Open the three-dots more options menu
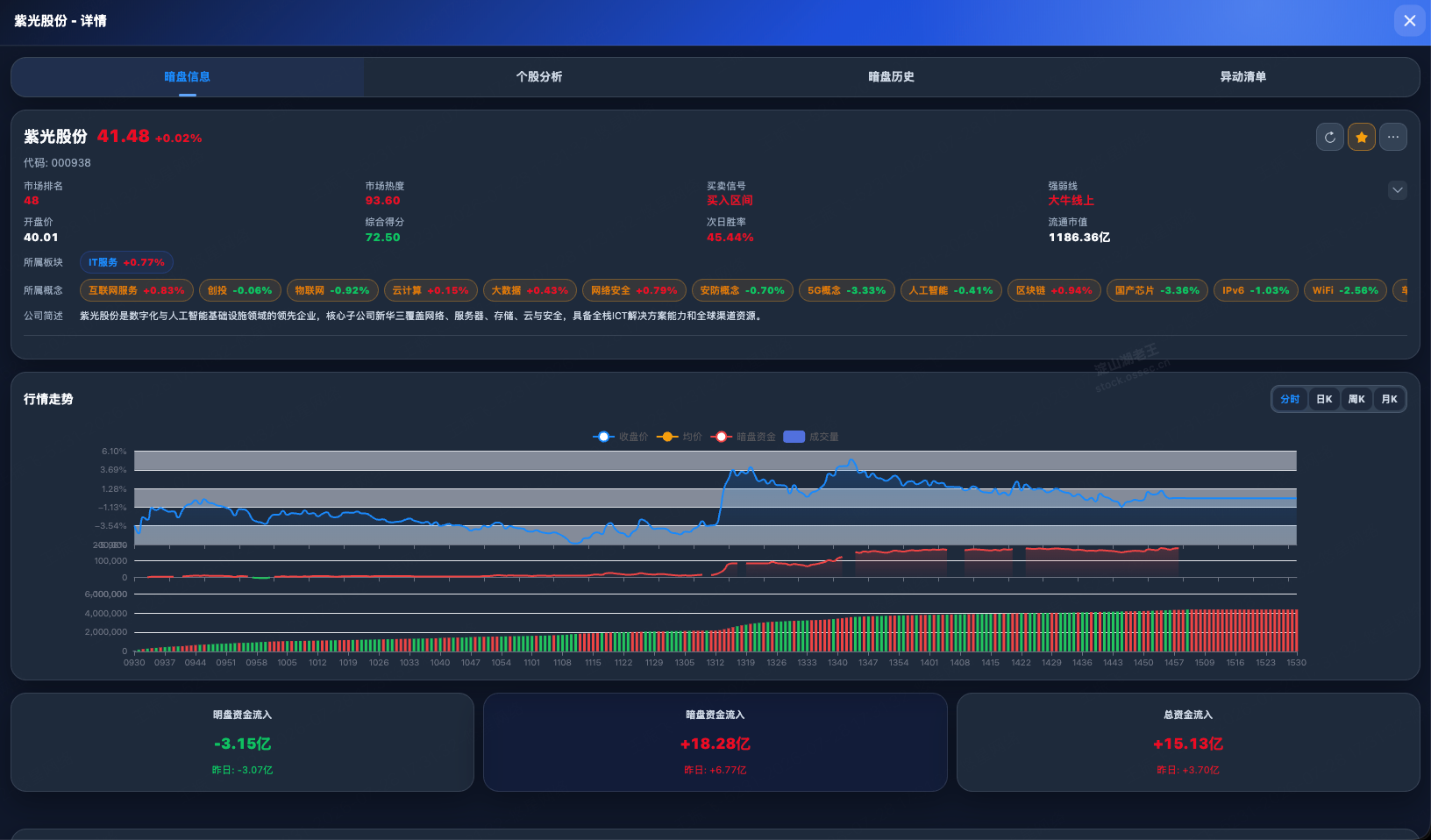This screenshot has height=840, width=1431. click(x=1393, y=137)
